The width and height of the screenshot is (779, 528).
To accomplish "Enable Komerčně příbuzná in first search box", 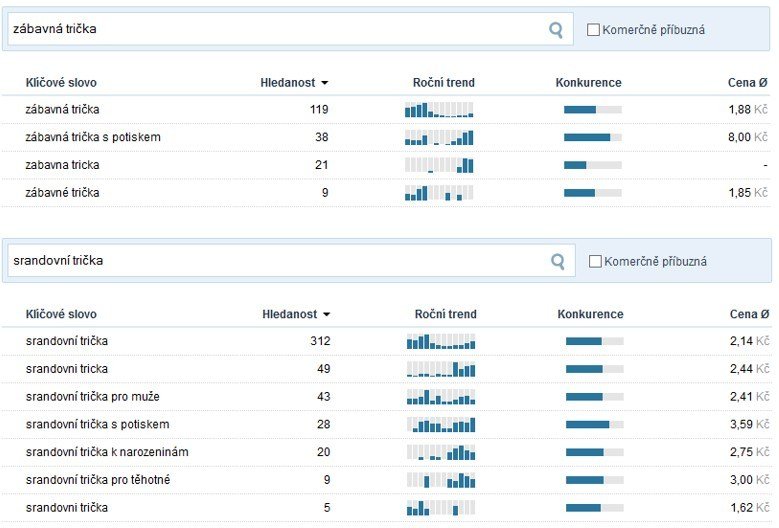I will (593, 30).
